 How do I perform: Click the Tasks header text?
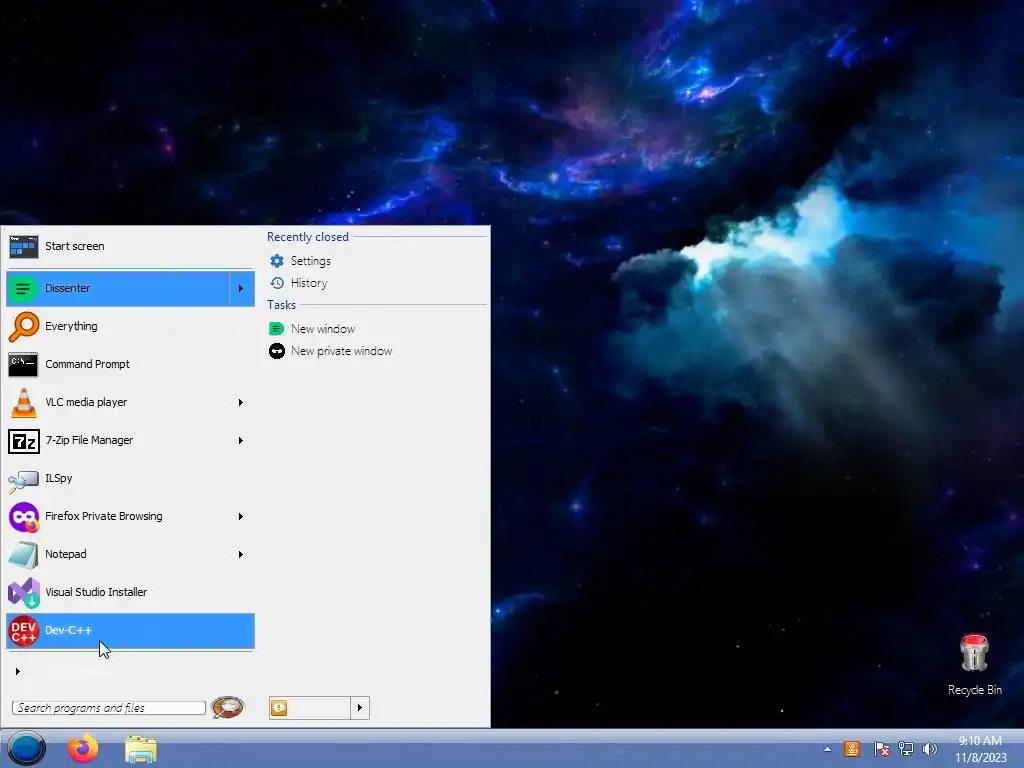point(281,305)
